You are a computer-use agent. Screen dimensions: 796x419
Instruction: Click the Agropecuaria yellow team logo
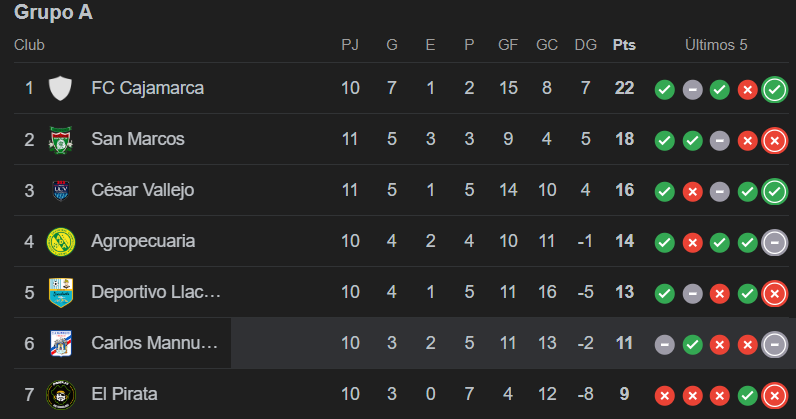tap(61, 241)
